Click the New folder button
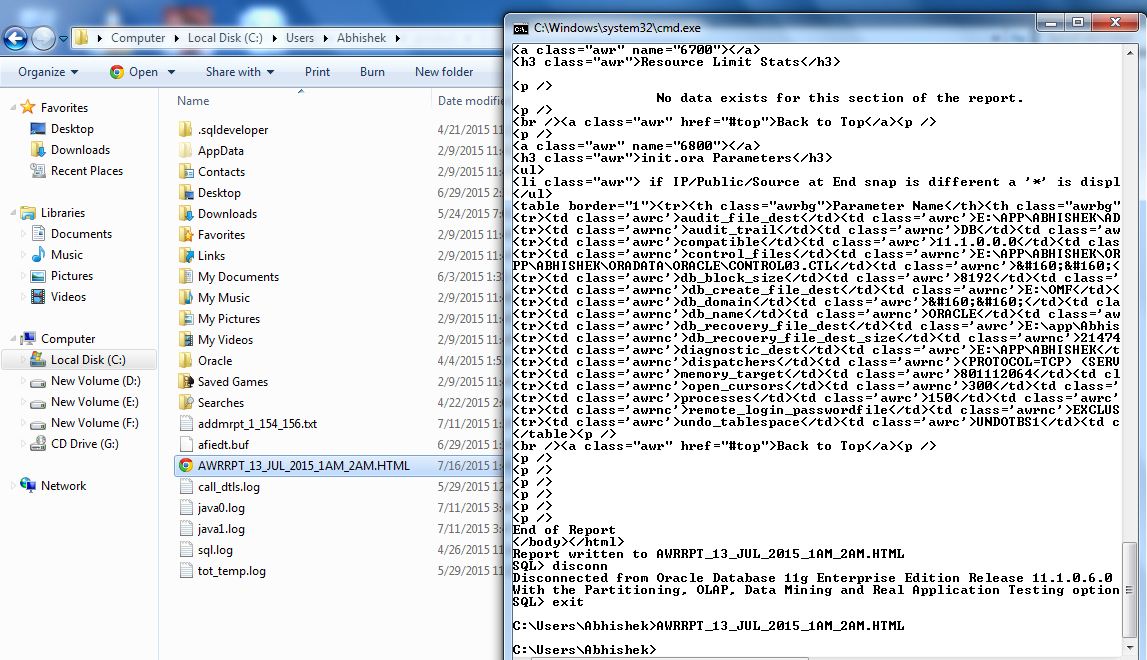This screenshot has width=1147, height=660. pyautogui.click(x=444, y=72)
